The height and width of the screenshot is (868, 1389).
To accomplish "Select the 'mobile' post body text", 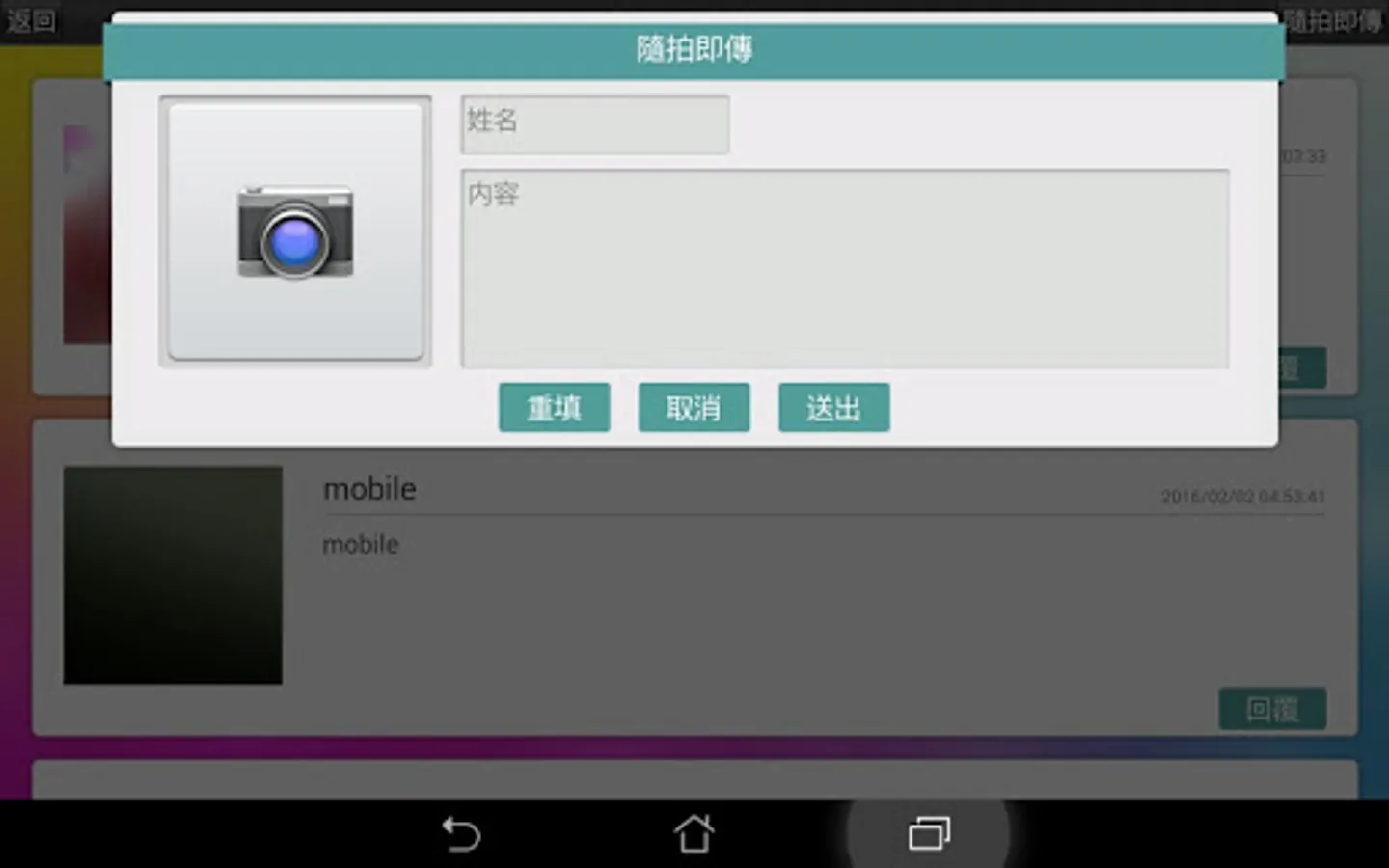I will (x=361, y=545).
